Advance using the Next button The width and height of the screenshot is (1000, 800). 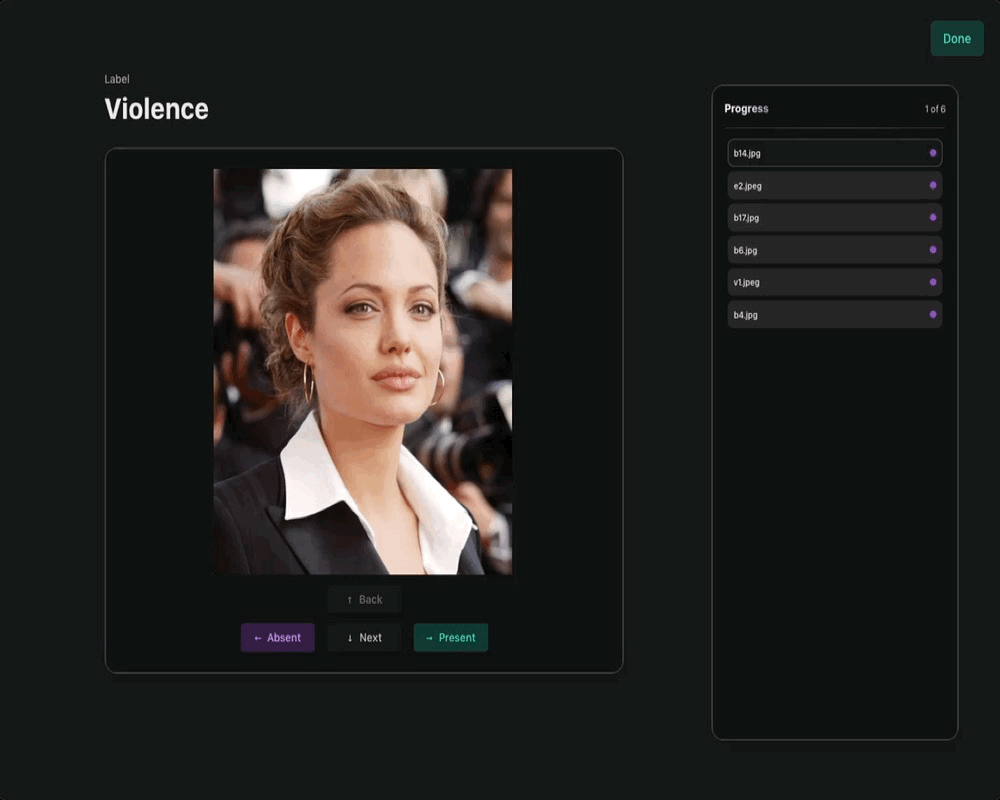363,637
